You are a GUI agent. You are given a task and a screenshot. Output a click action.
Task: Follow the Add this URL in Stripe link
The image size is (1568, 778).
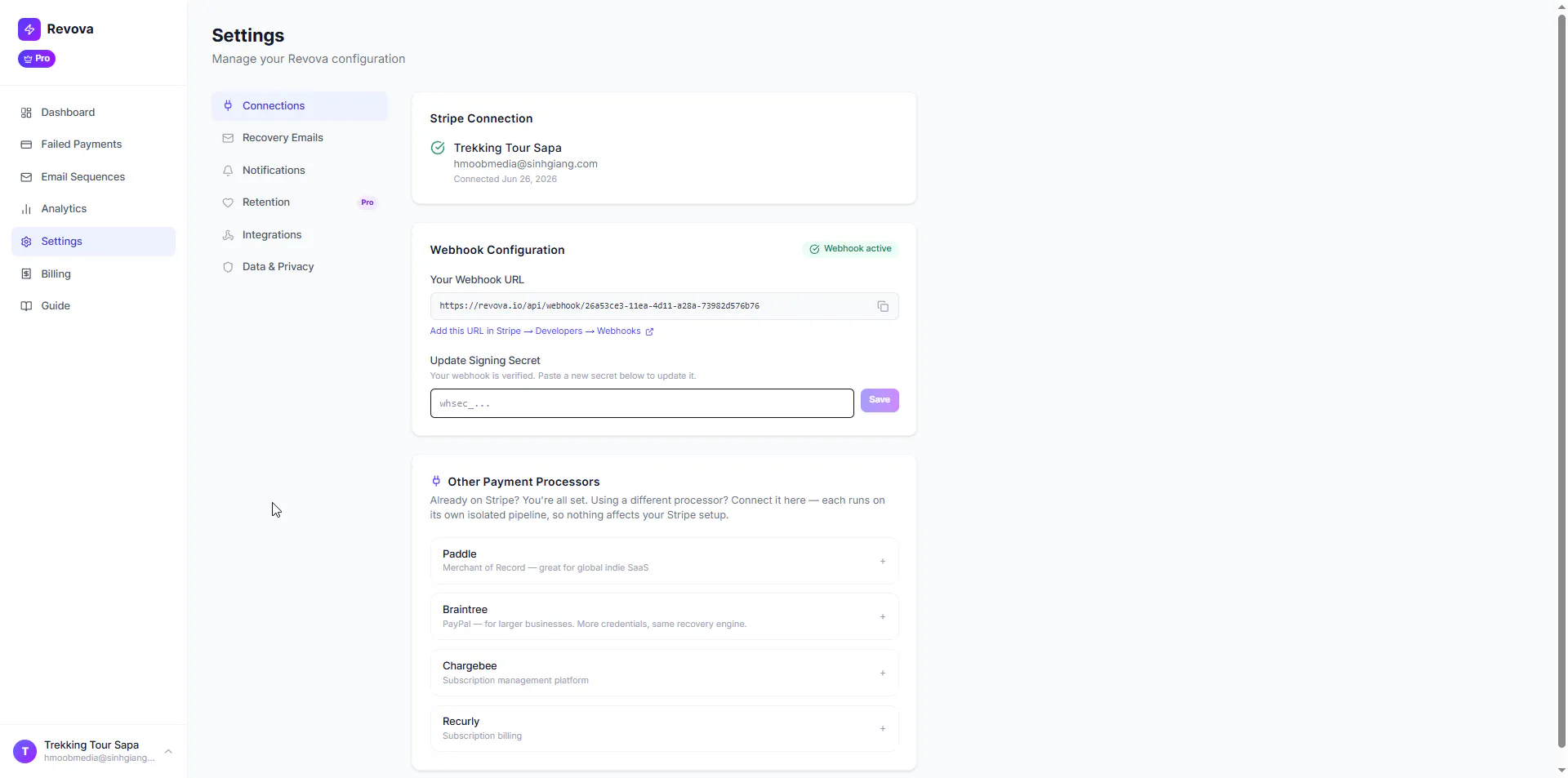[x=541, y=331]
